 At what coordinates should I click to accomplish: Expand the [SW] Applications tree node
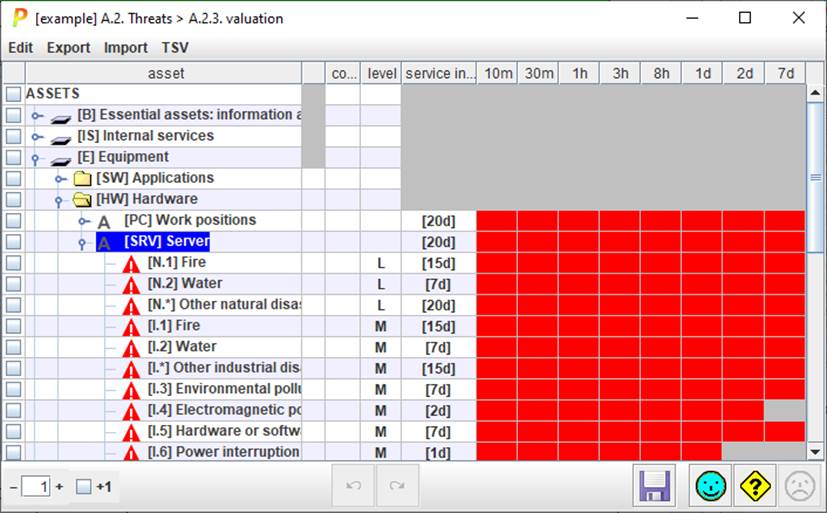[x=60, y=178]
